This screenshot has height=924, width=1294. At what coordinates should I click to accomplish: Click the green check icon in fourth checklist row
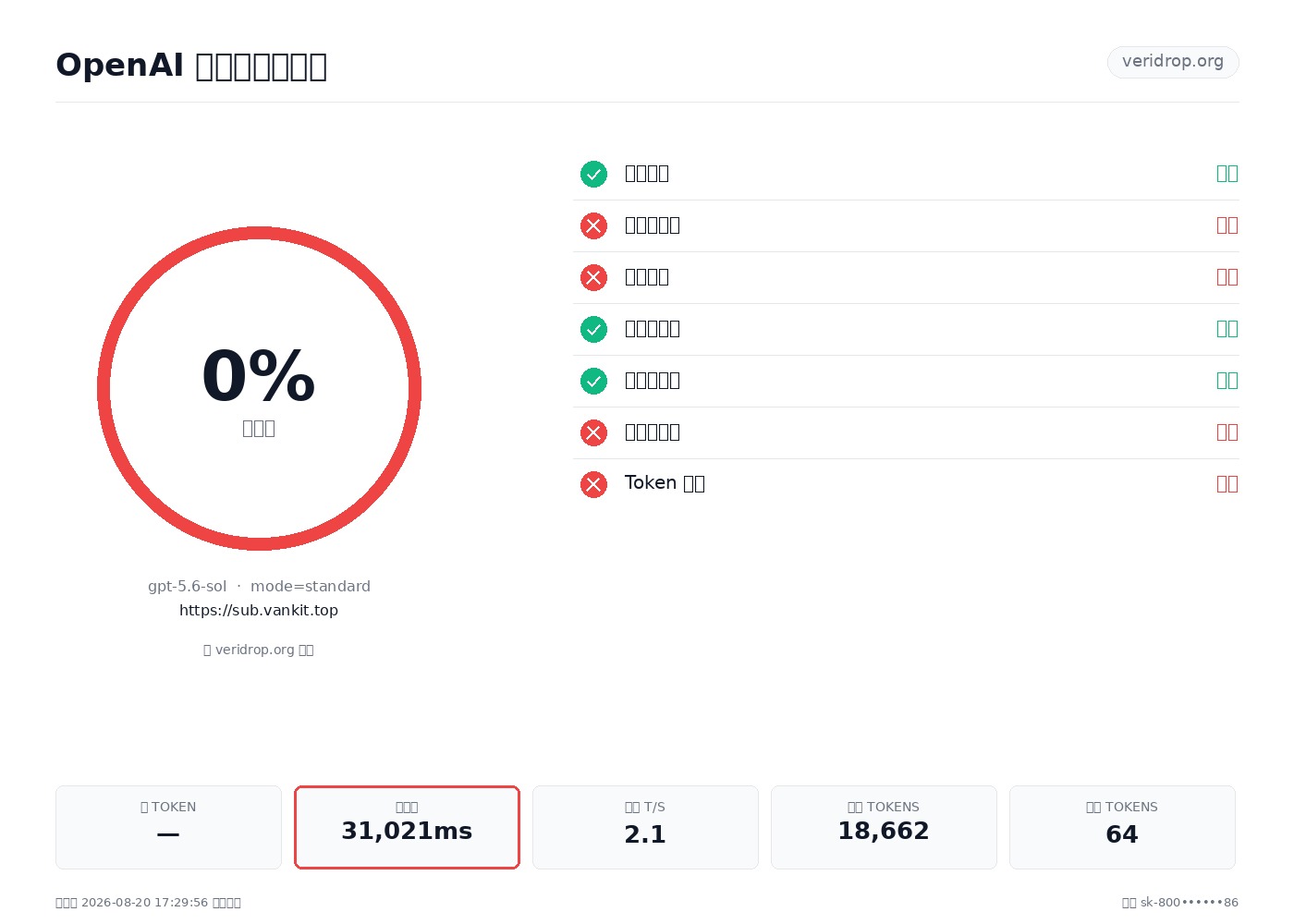593,329
